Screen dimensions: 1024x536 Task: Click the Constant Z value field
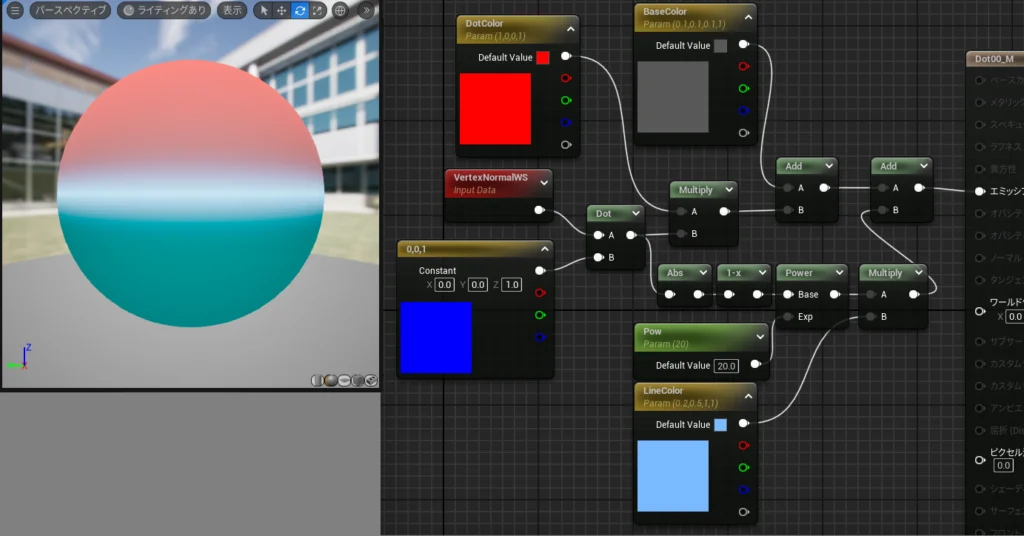tap(512, 285)
